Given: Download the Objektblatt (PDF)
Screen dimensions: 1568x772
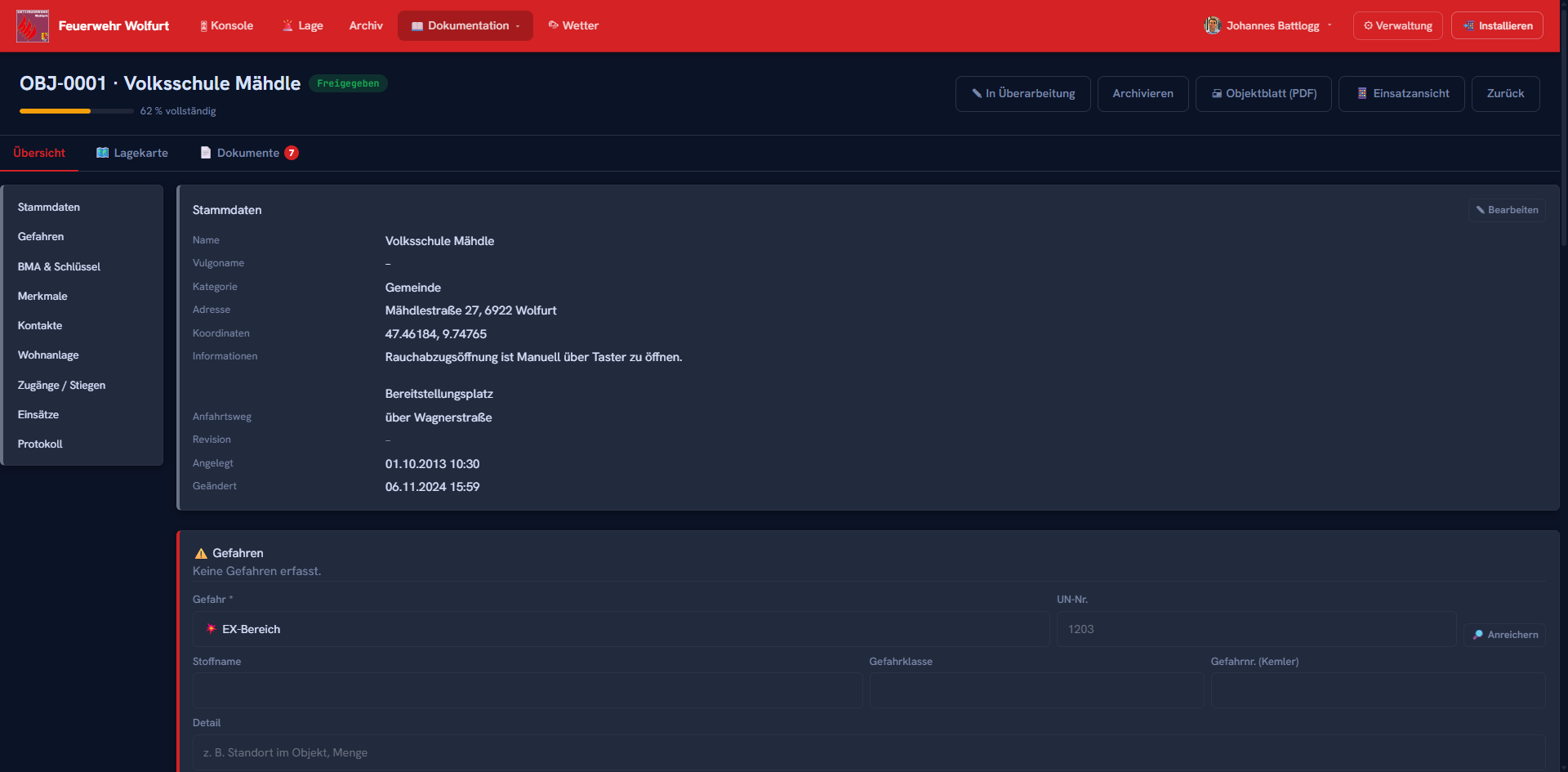Looking at the screenshot, I should pos(1263,94).
